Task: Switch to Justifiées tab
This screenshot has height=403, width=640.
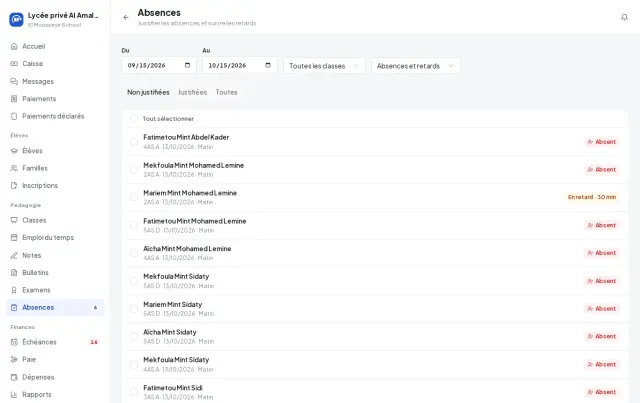Action: coord(192,92)
